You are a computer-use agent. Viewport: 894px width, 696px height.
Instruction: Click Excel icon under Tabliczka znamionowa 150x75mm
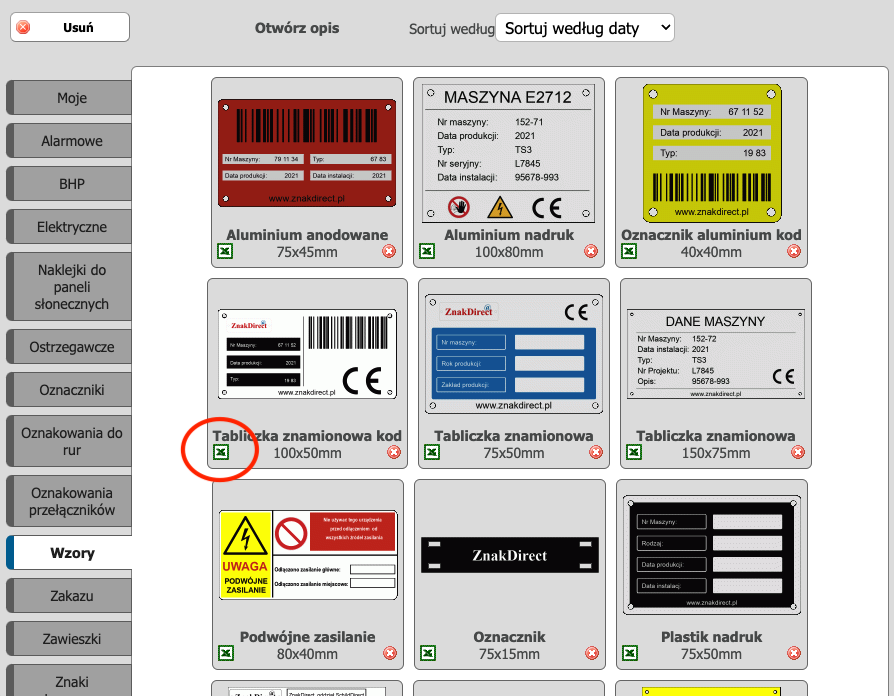633,452
